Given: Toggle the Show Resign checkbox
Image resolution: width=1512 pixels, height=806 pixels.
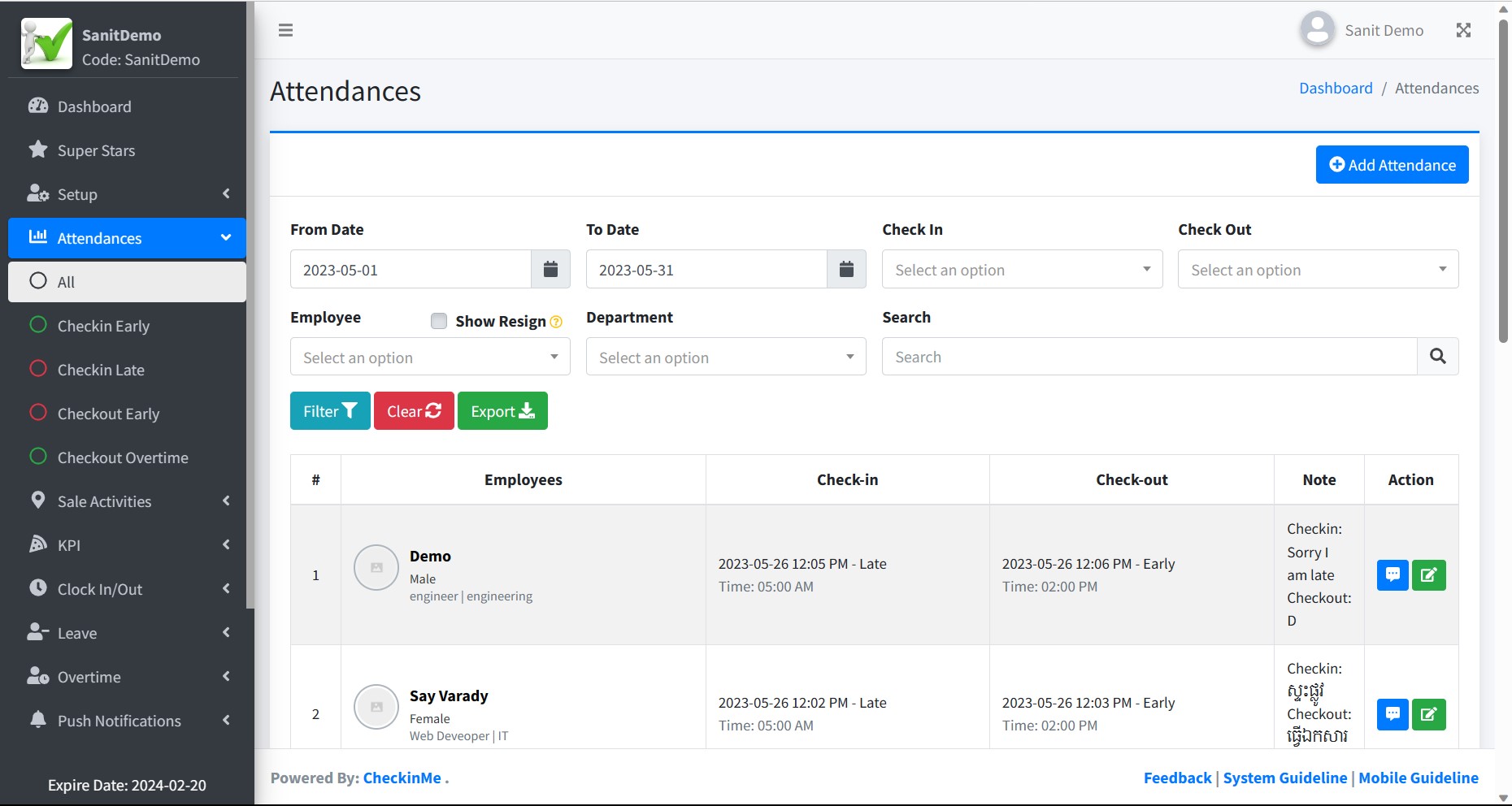Looking at the screenshot, I should pyautogui.click(x=439, y=321).
